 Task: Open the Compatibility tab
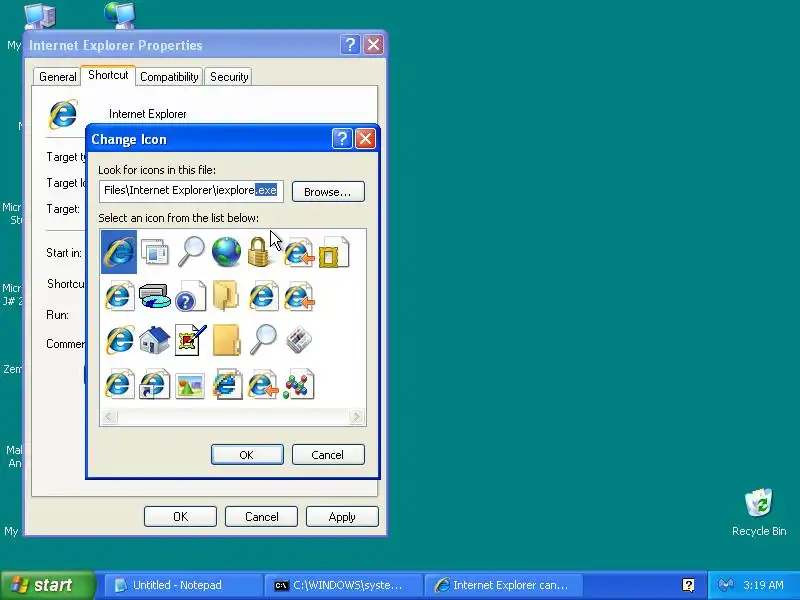169,77
